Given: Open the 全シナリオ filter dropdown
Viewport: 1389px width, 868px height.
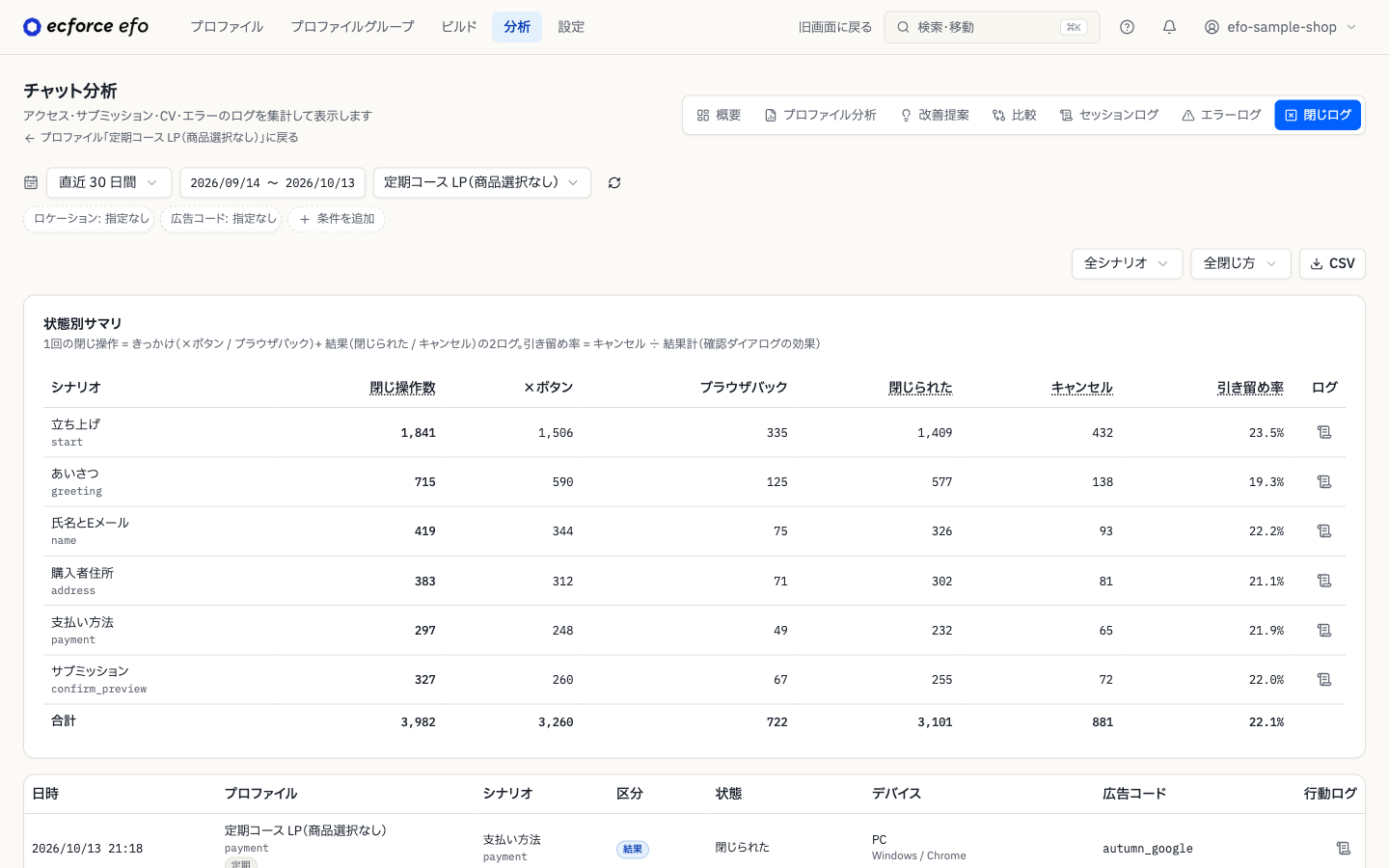Looking at the screenshot, I should 1127,263.
